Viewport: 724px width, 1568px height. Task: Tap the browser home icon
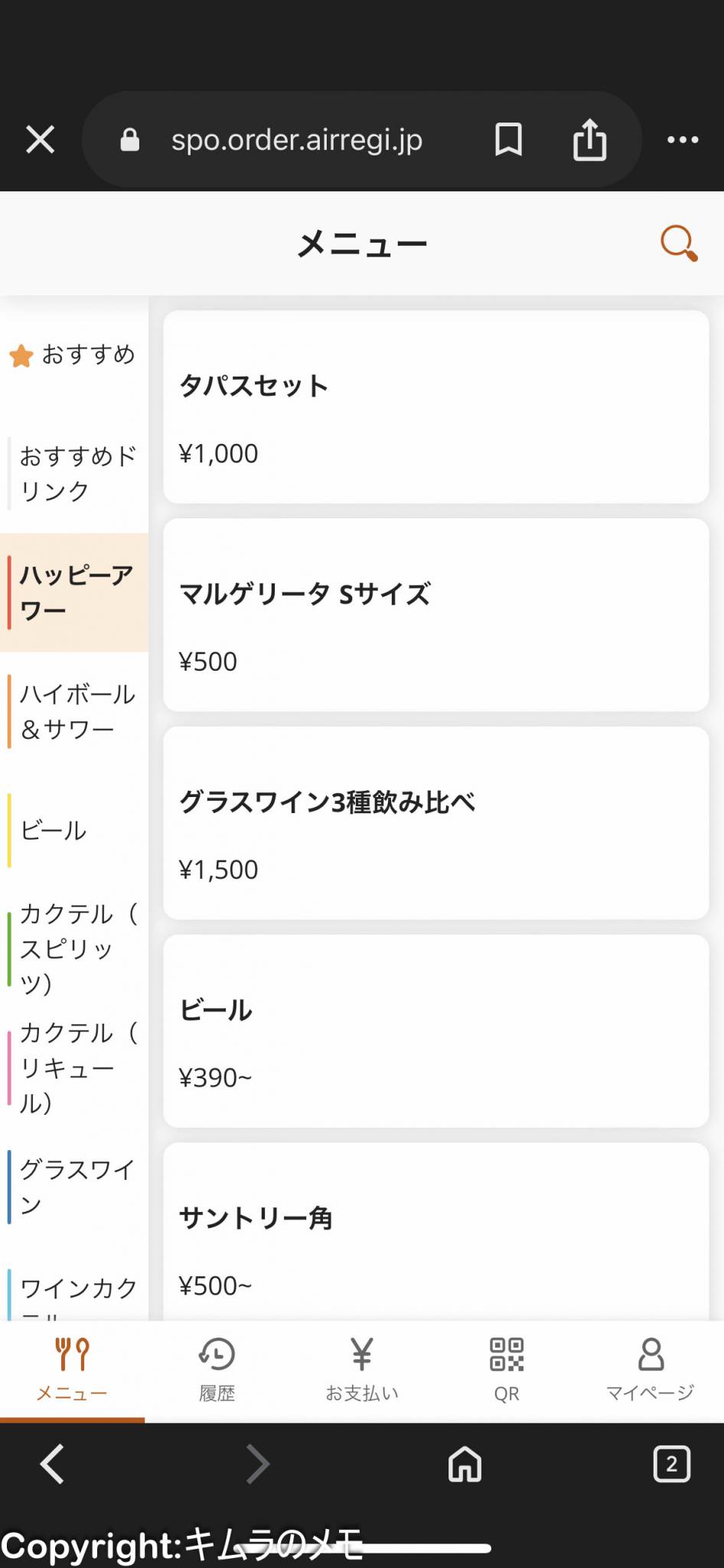465,1465
